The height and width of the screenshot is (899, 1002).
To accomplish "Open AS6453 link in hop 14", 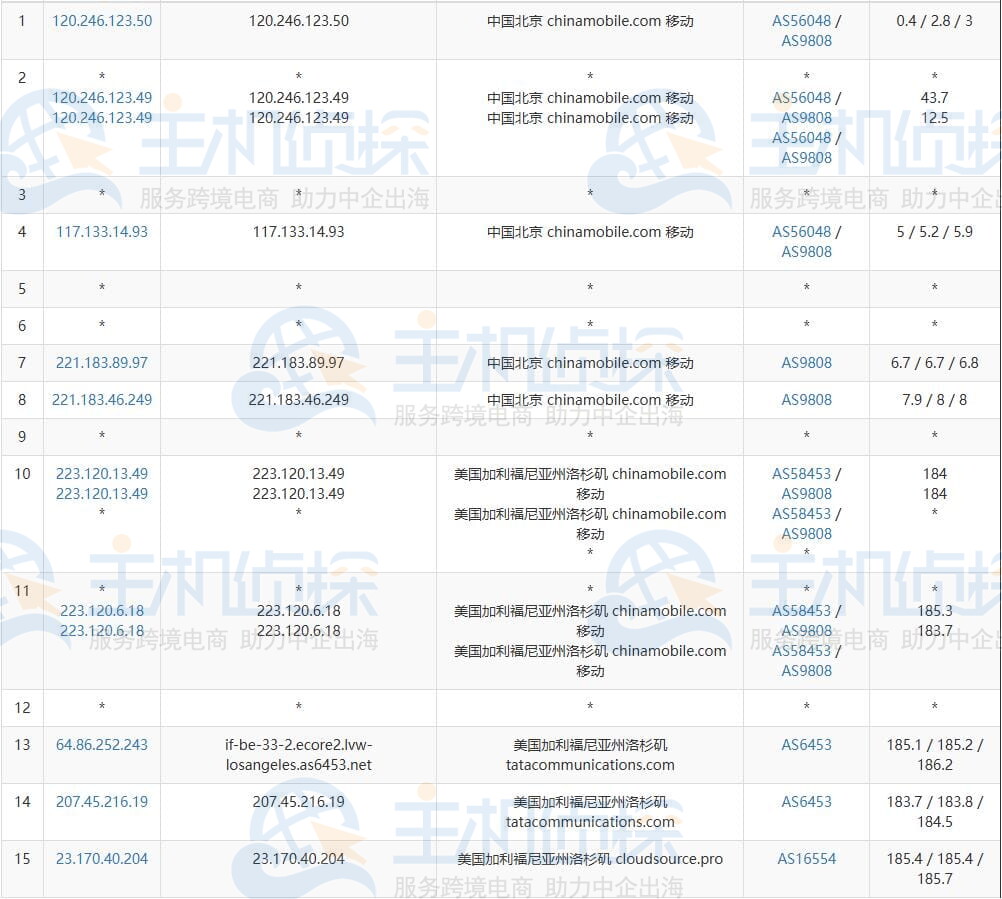I will [x=805, y=803].
